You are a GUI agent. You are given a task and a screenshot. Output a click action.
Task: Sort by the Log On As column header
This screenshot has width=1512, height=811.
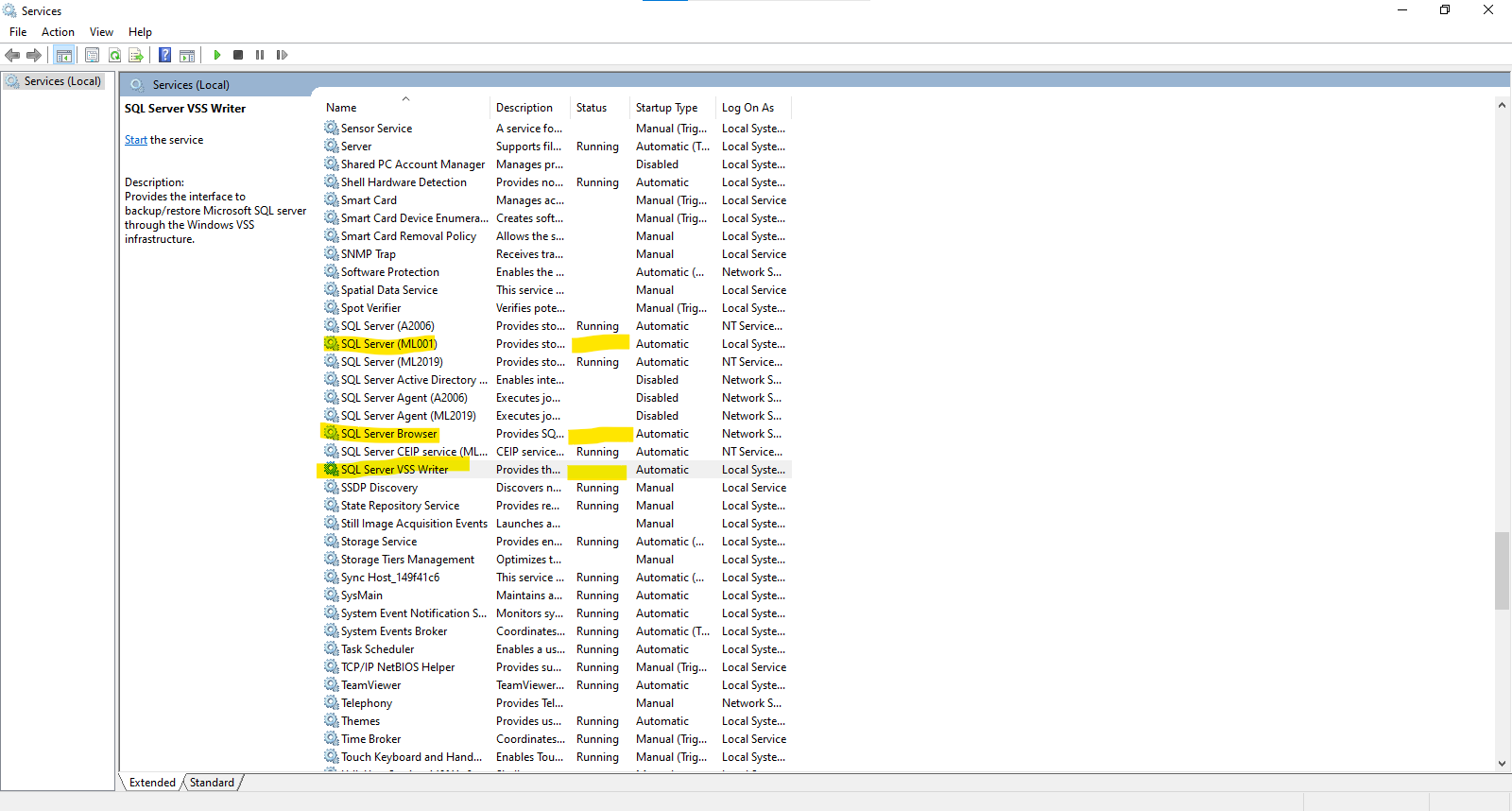tap(754, 108)
